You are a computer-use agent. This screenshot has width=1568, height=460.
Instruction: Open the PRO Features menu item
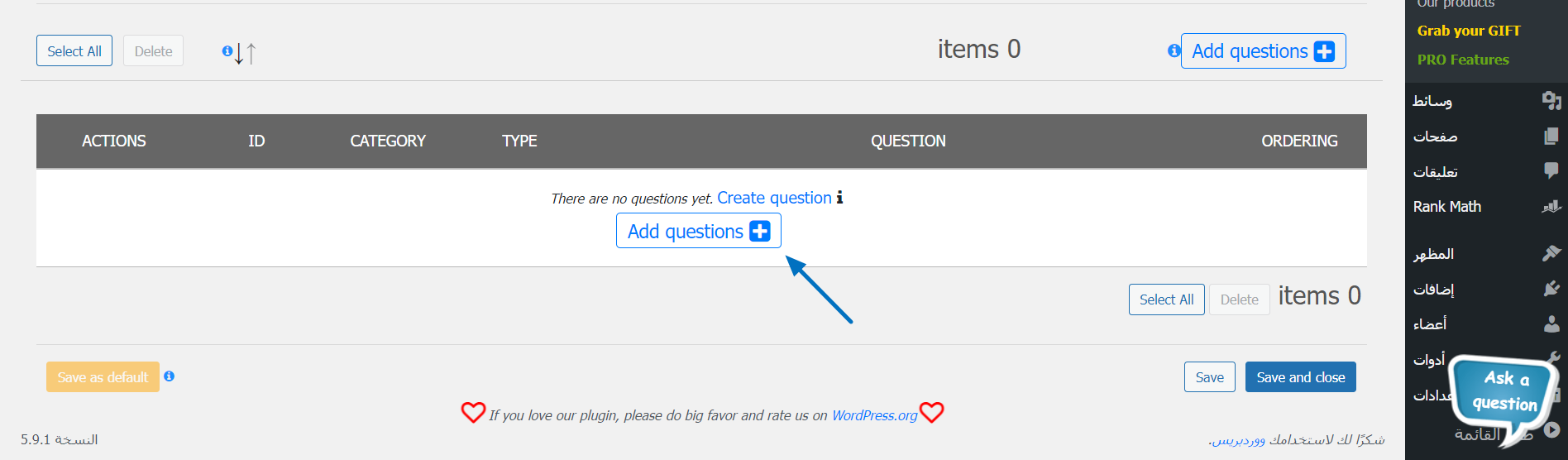point(1463,60)
